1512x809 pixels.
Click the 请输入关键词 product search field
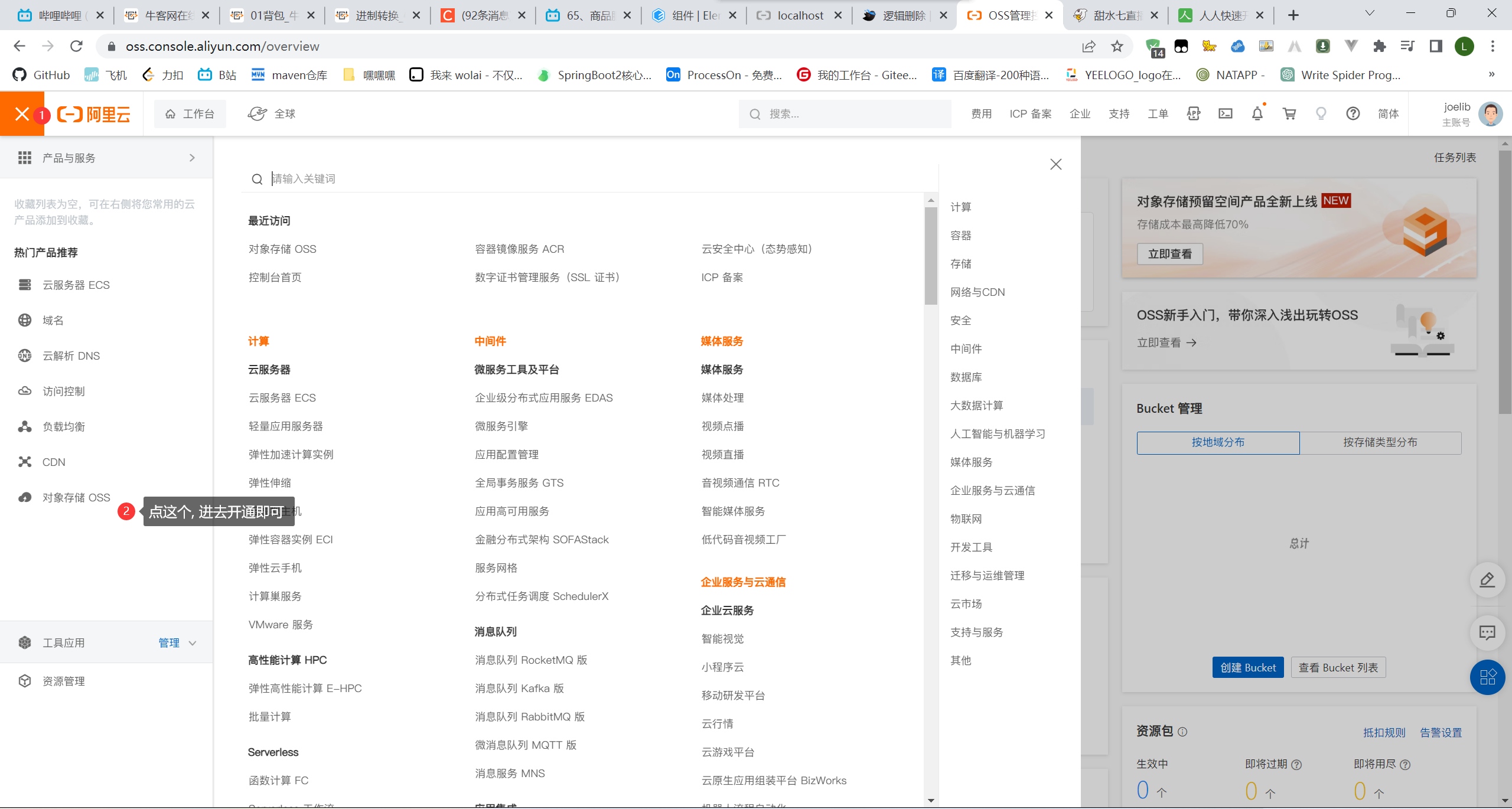pos(591,178)
